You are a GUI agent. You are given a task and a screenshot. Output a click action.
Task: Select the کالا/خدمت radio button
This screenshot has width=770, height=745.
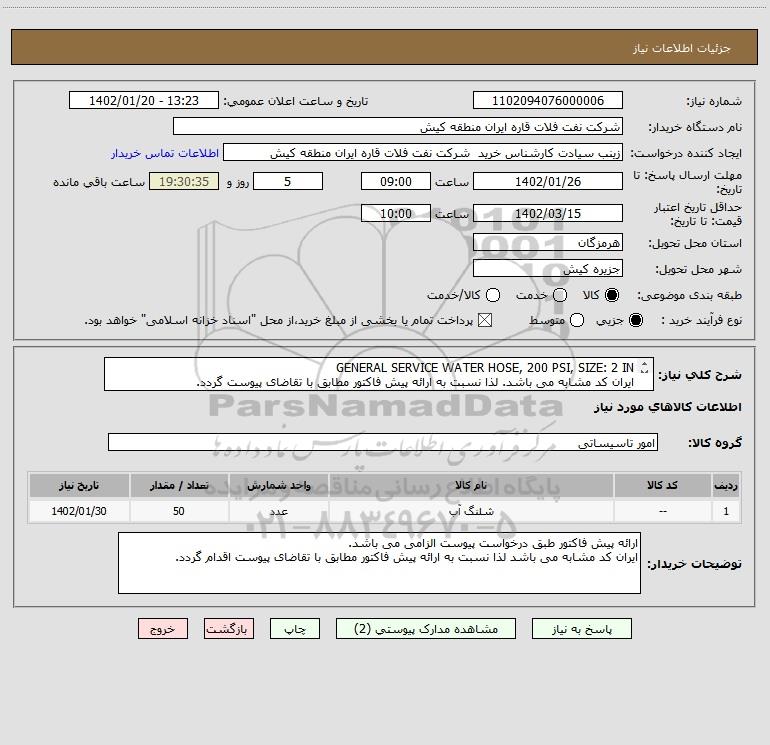pos(493,295)
